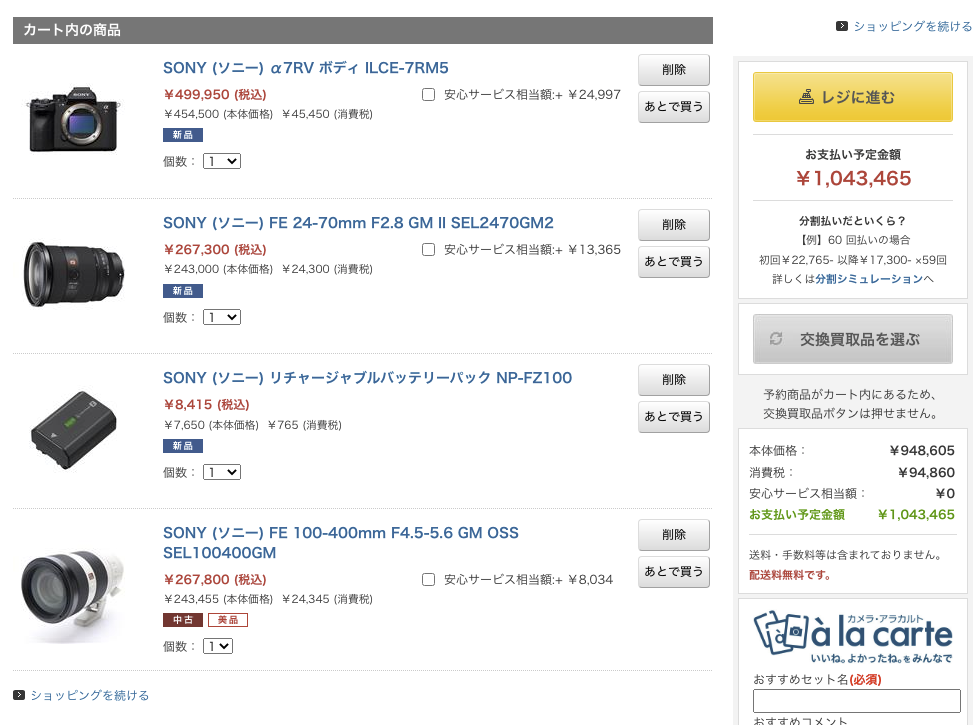Click the arrow icon beside bottom ショッピングを続ける
The image size is (973, 725).
click(x=19, y=695)
